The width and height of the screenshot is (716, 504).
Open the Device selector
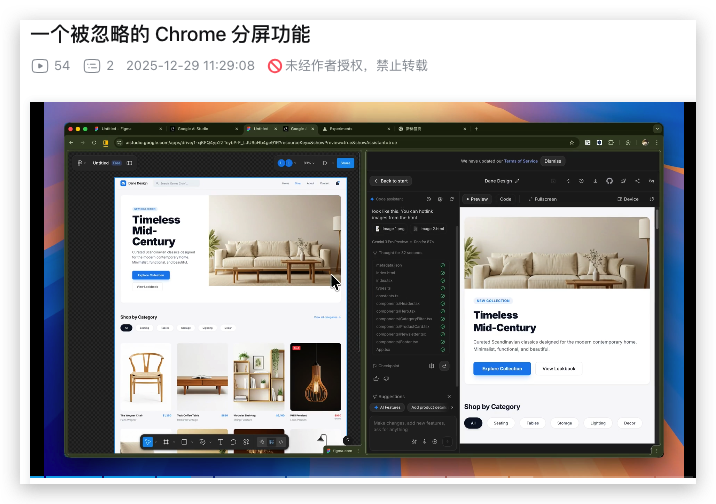tap(628, 199)
